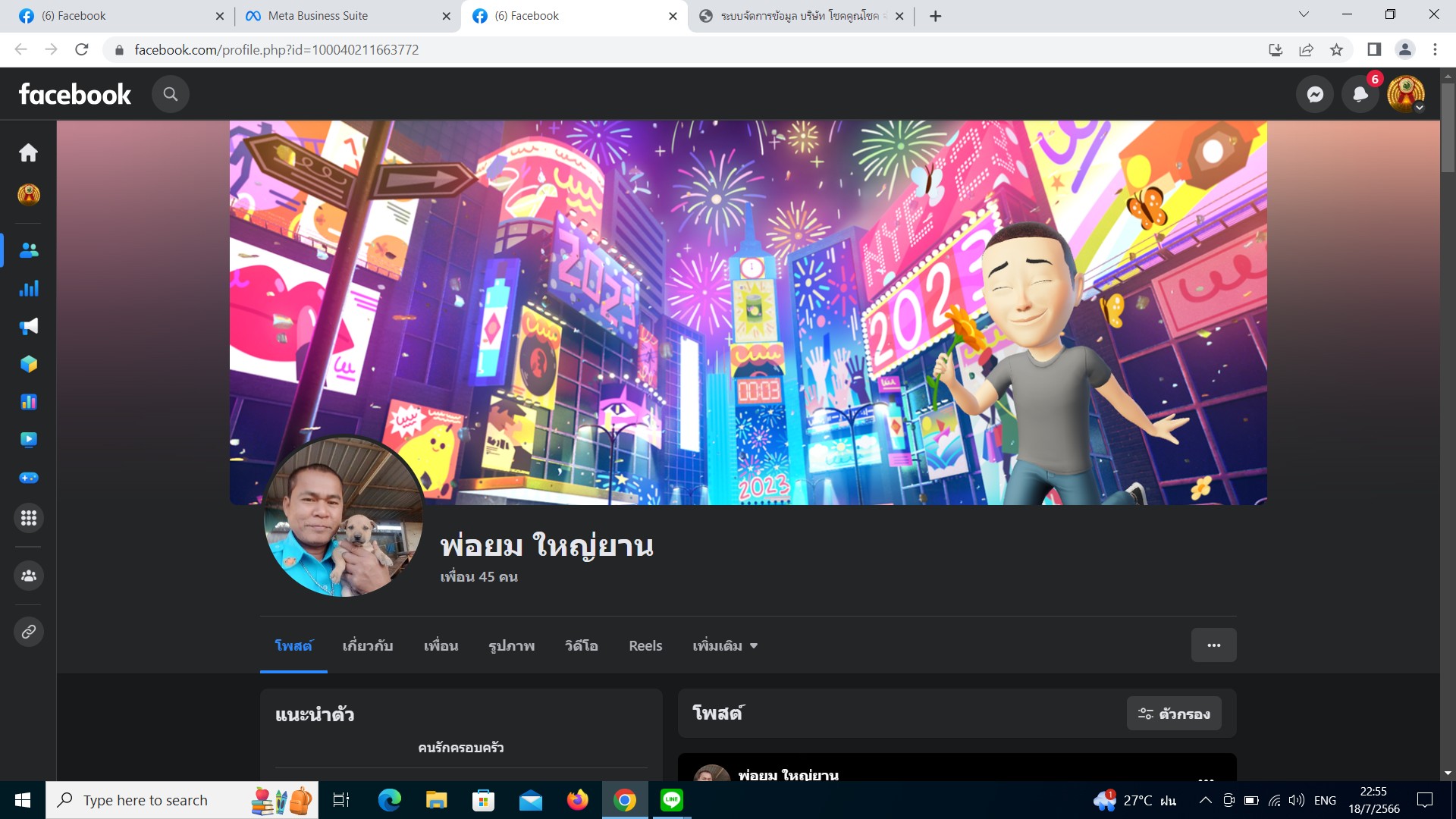Open the link icon at sidebar bottom
Screen dimensions: 1456x819
pos(28,632)
